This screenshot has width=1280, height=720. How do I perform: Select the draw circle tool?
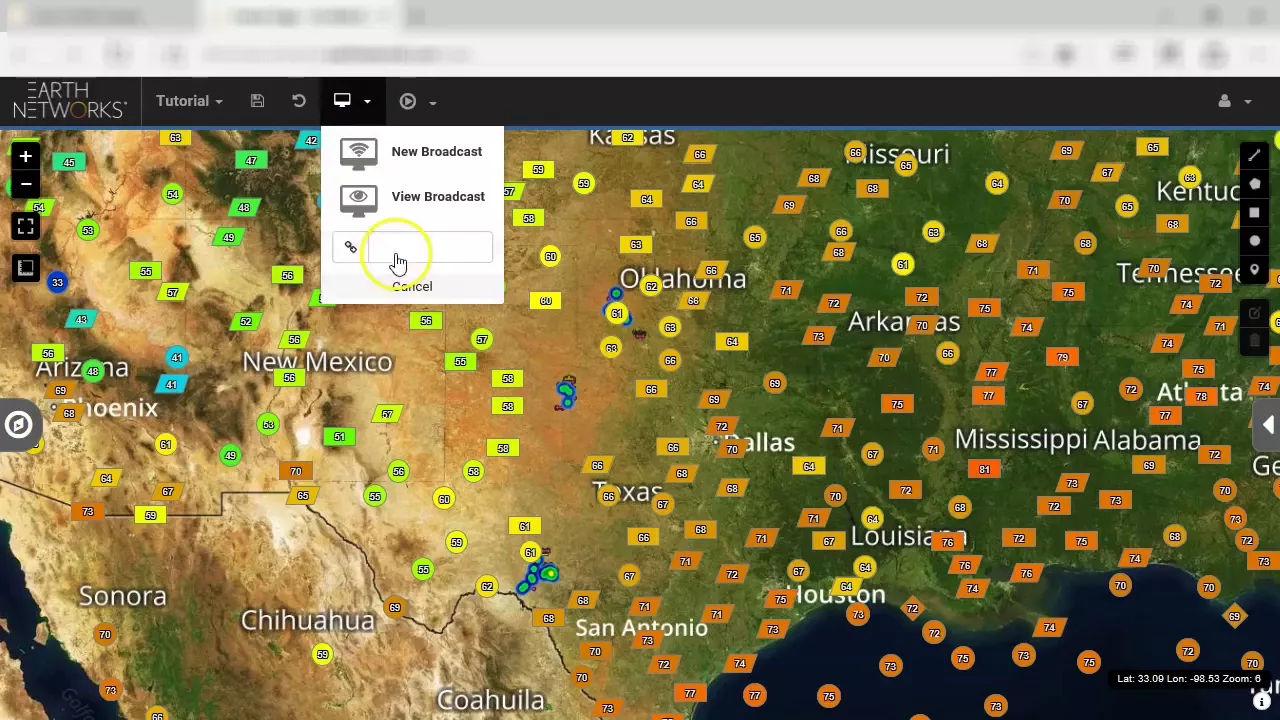point(1255,241)
